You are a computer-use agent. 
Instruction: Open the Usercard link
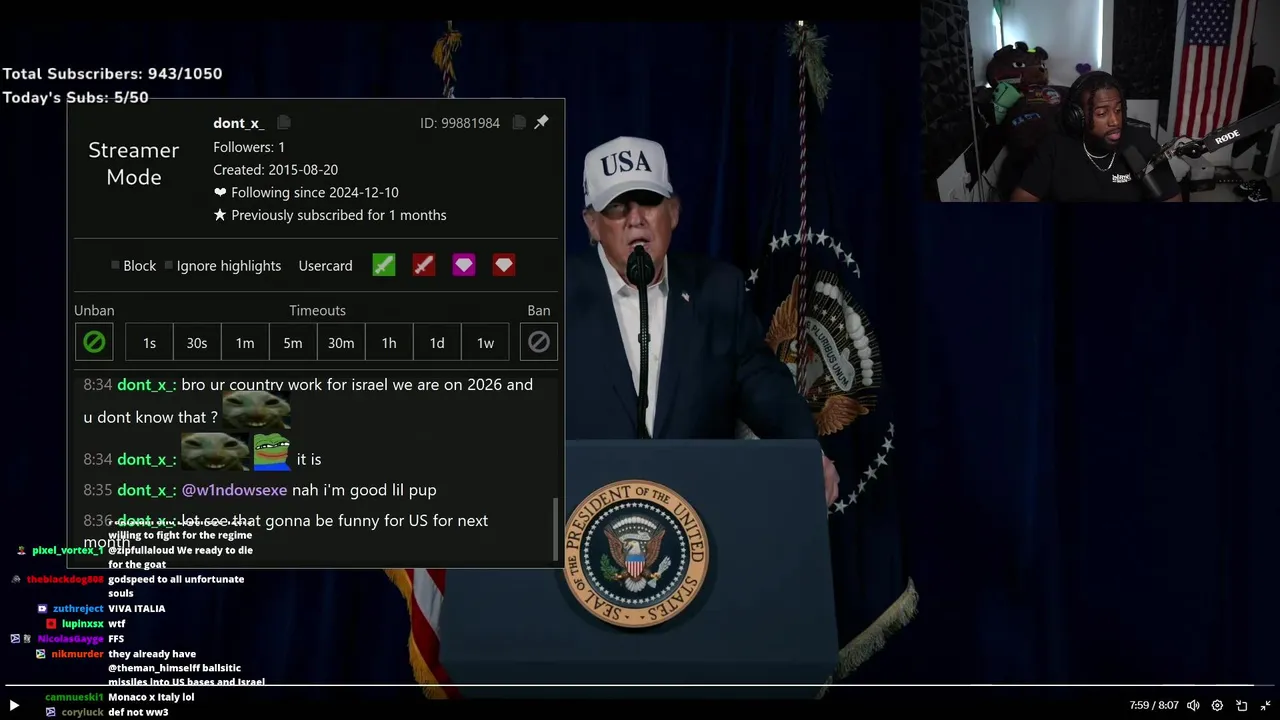tap(325, 266)
